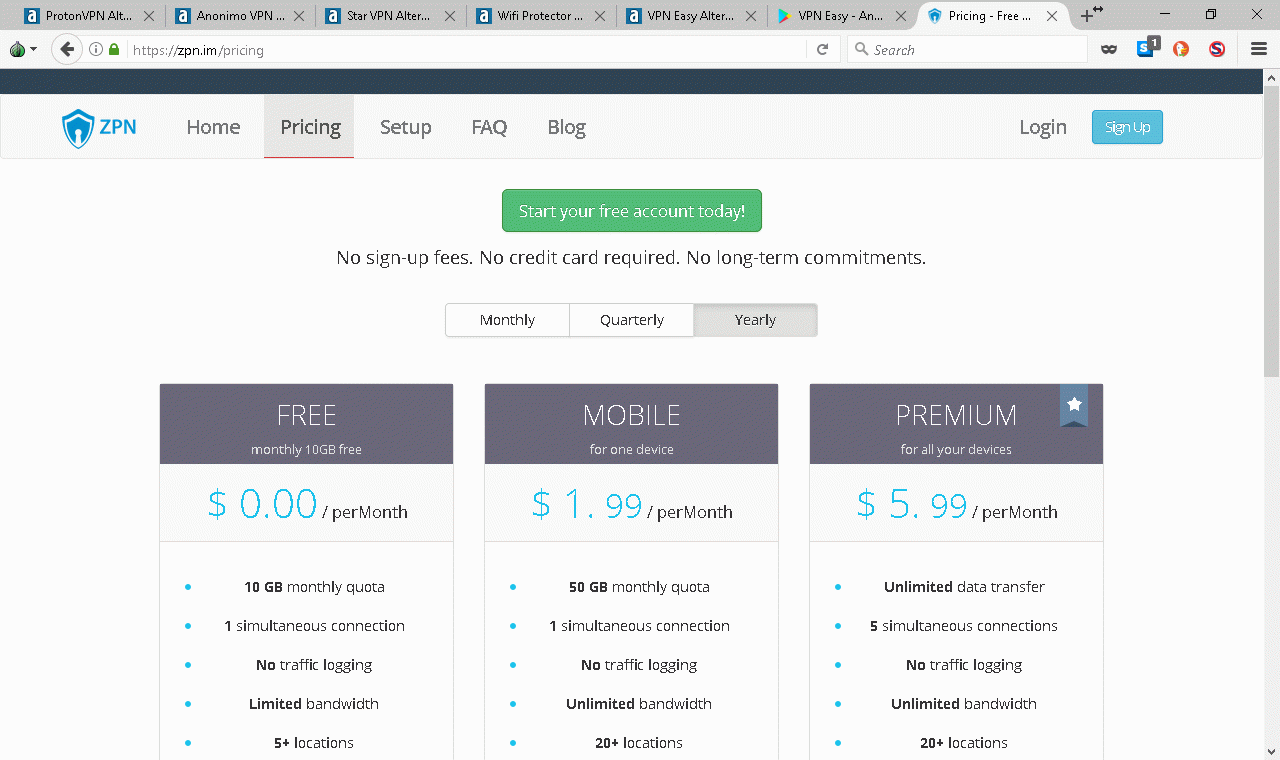This screenshot has width=1280, height=760.
Task: Open the red circular S extension icon
Action: pos(1217,49)
